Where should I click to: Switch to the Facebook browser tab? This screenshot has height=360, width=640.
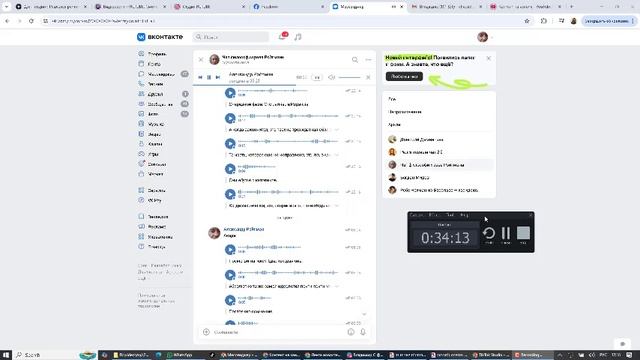288,7
